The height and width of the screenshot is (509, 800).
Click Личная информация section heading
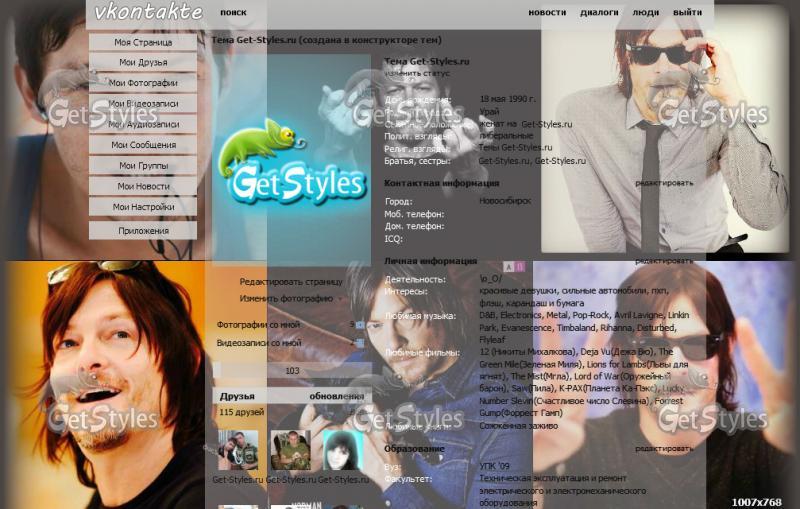[431, 261]
